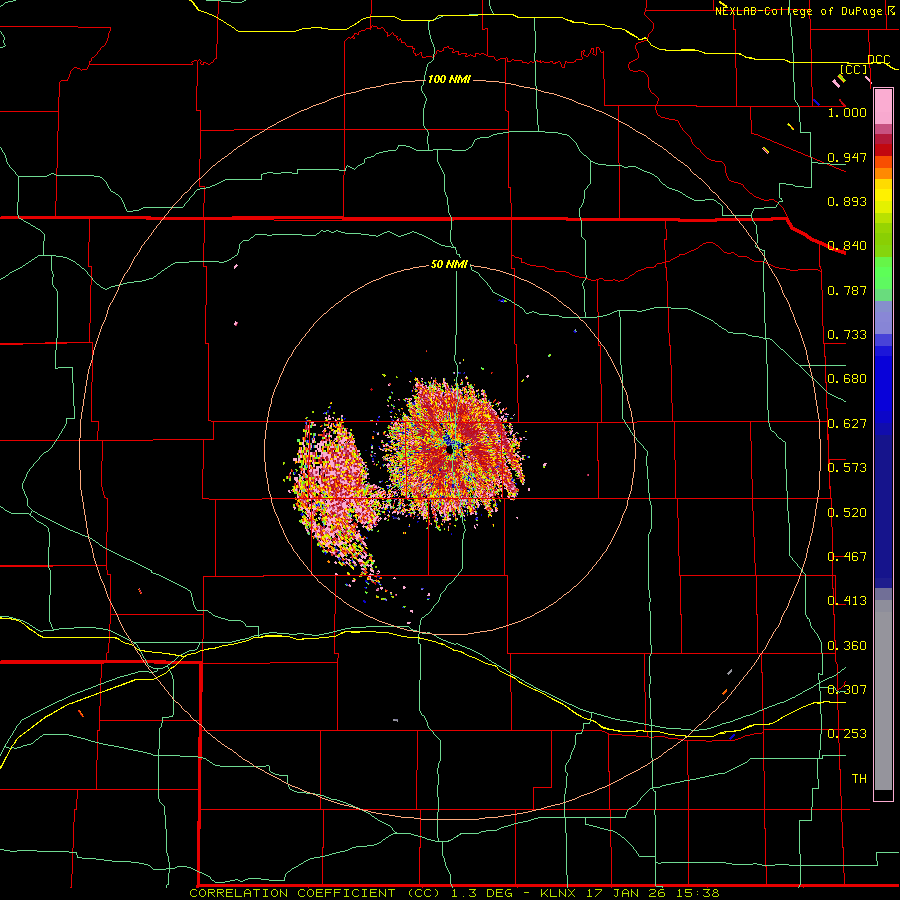900x900 pixels.
Task: Click the 0.733 scale value
Action: [847, 335]
